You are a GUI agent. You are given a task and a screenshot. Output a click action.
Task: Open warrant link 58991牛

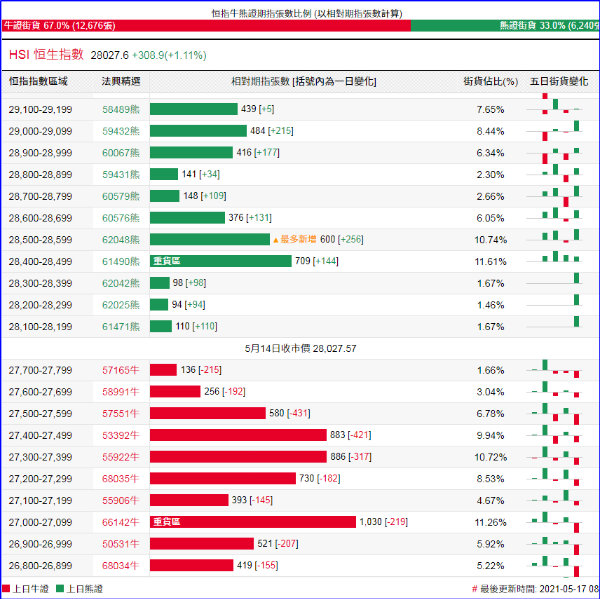[x=121, y=392]
